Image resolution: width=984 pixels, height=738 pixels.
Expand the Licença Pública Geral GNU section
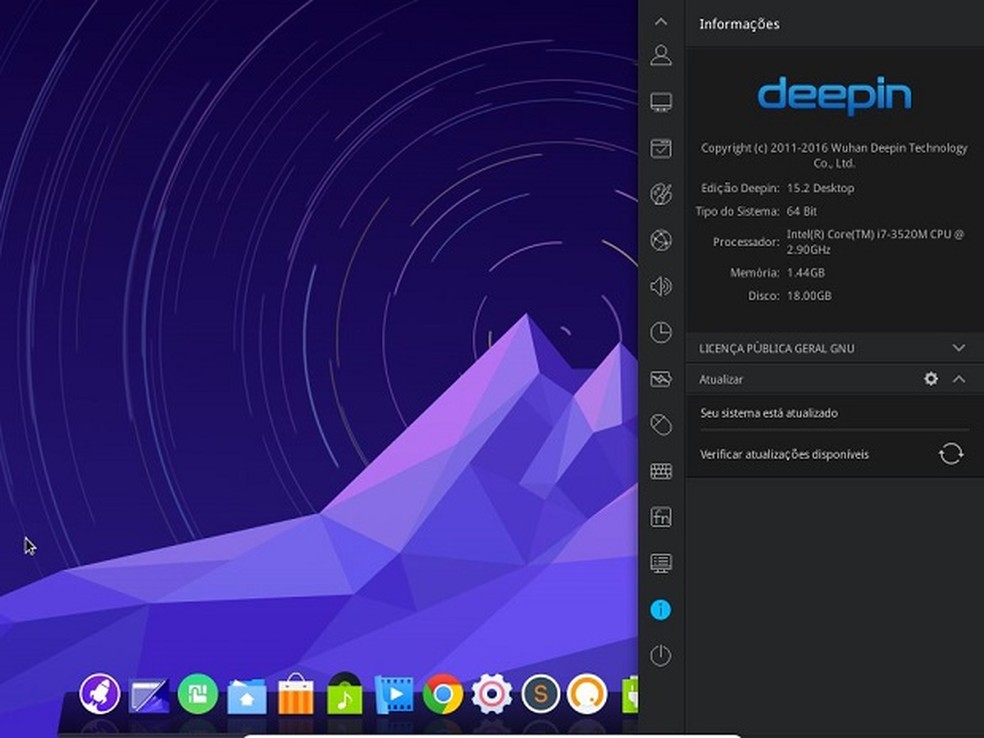tap(958, 348)
